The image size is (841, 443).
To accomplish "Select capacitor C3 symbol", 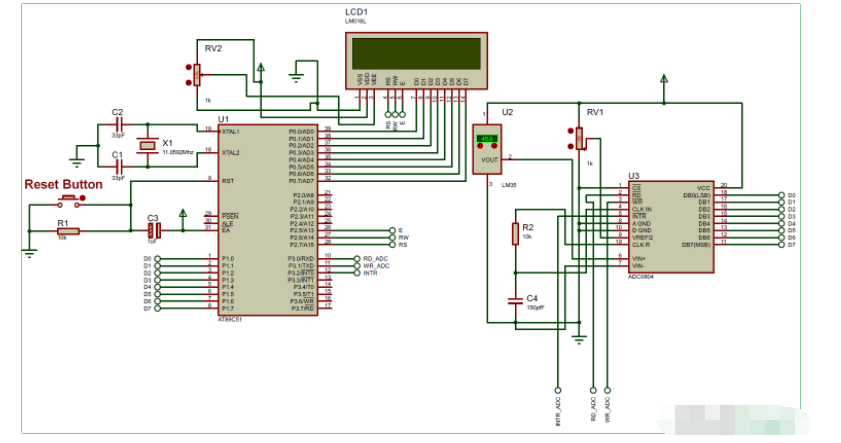I will tap(154, 231).
